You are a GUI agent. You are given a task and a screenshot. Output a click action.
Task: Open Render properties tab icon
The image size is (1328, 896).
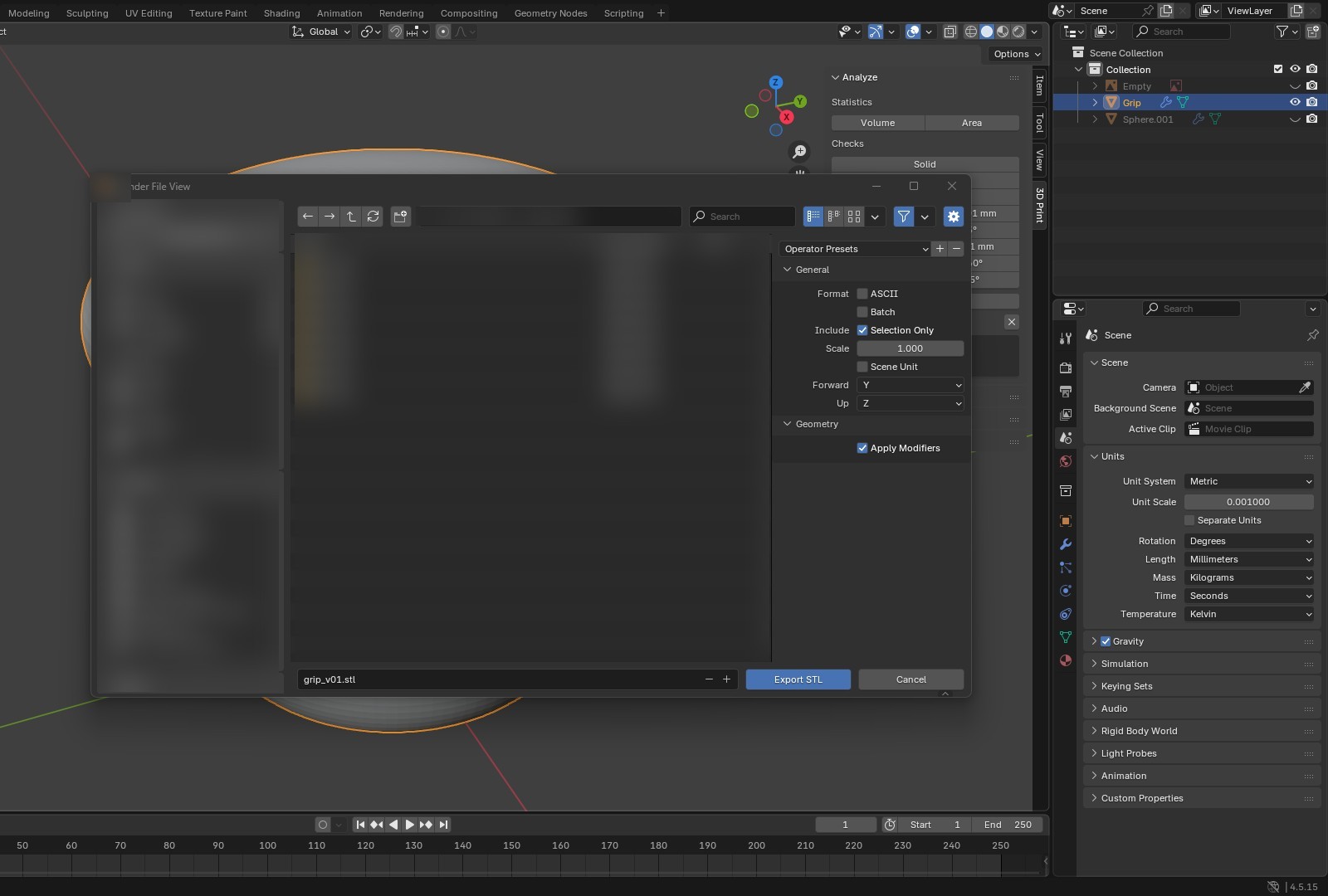[1066, 368]
